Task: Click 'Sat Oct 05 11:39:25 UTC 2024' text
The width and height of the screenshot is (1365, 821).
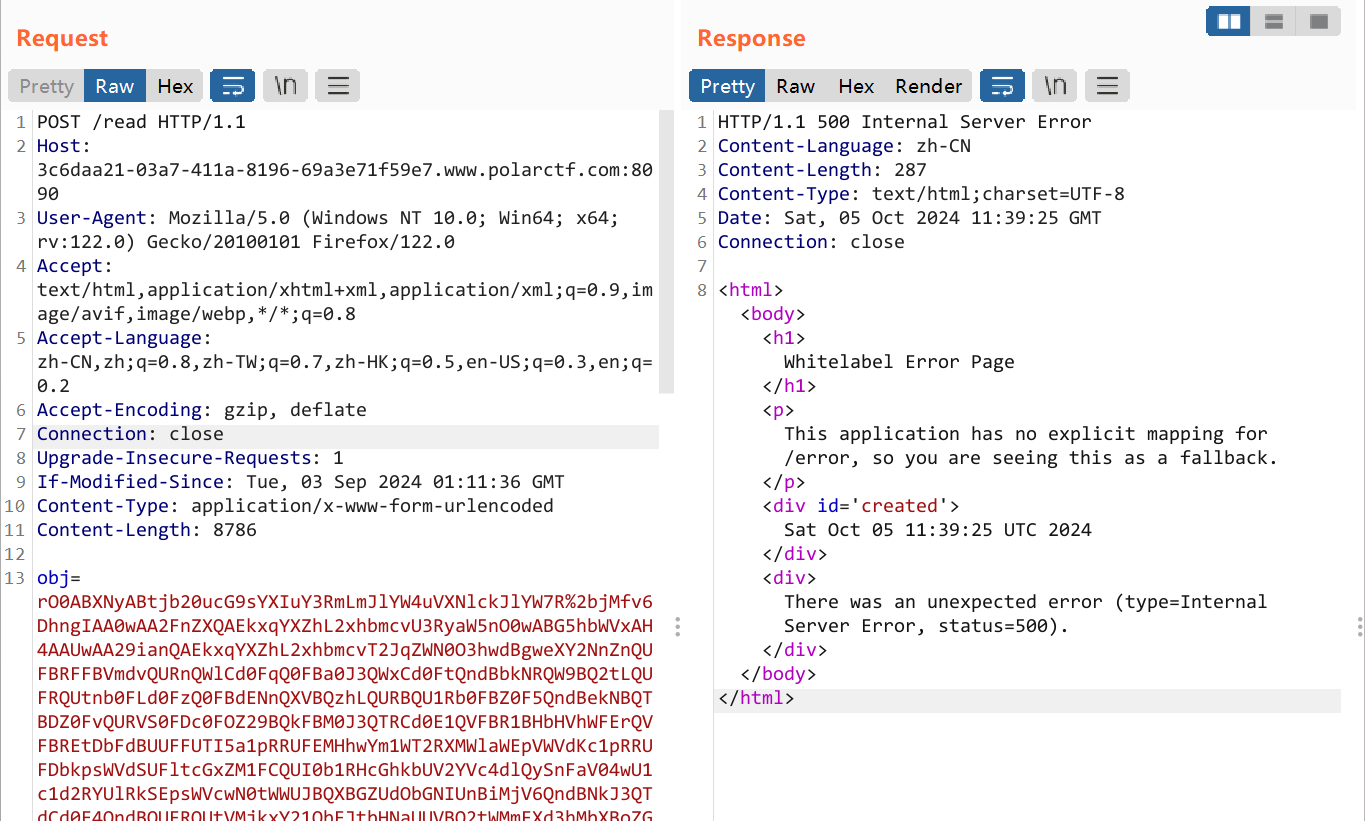Action: pos(938,530)
